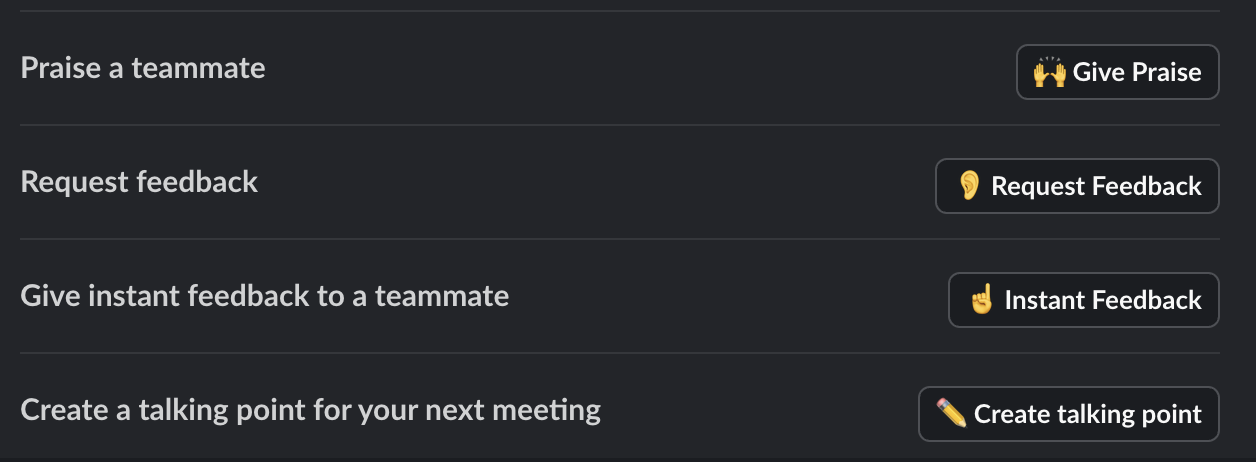Start Instant Feedback for a teammate
This screenshot has width=1256, height=462.
[x=1084, y=300]
